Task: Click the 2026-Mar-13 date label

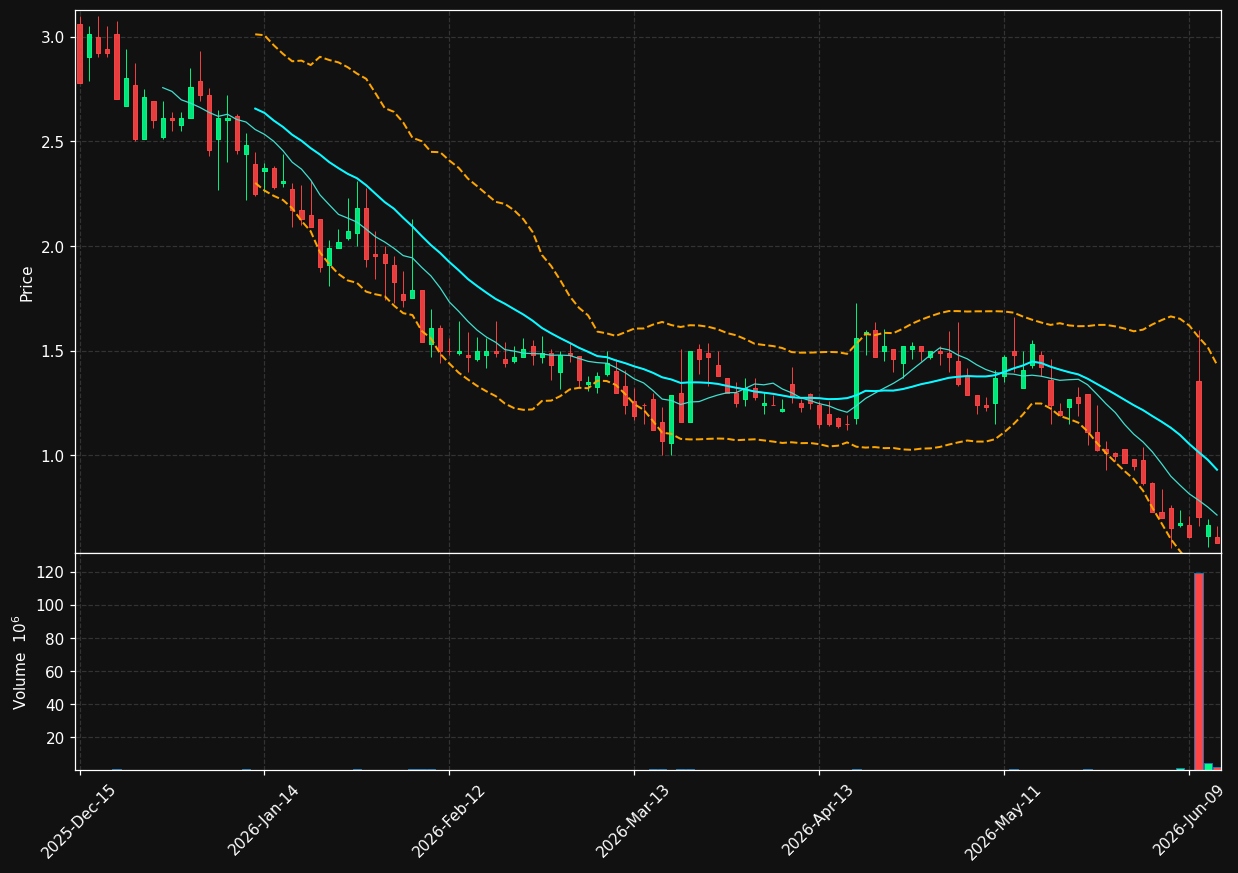Action: (634, 822)
